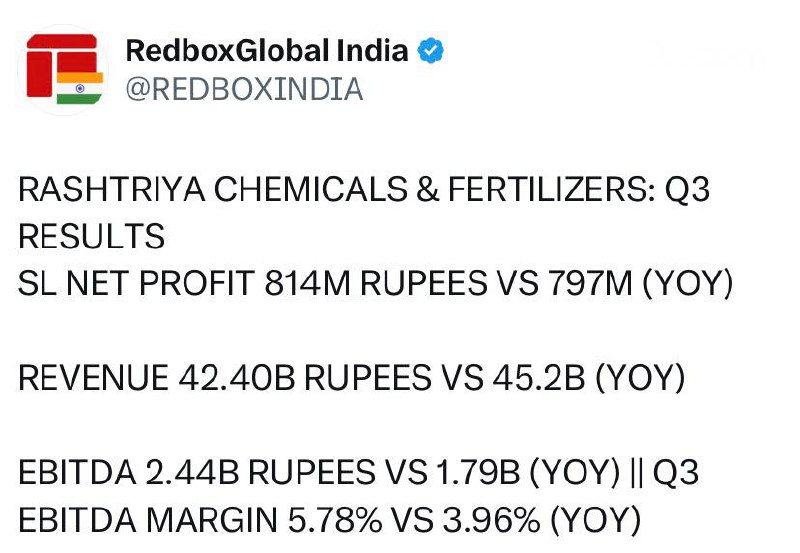Click the faint watermark at top right
Viewport: 800px width, 553px height.
(704, 56)
